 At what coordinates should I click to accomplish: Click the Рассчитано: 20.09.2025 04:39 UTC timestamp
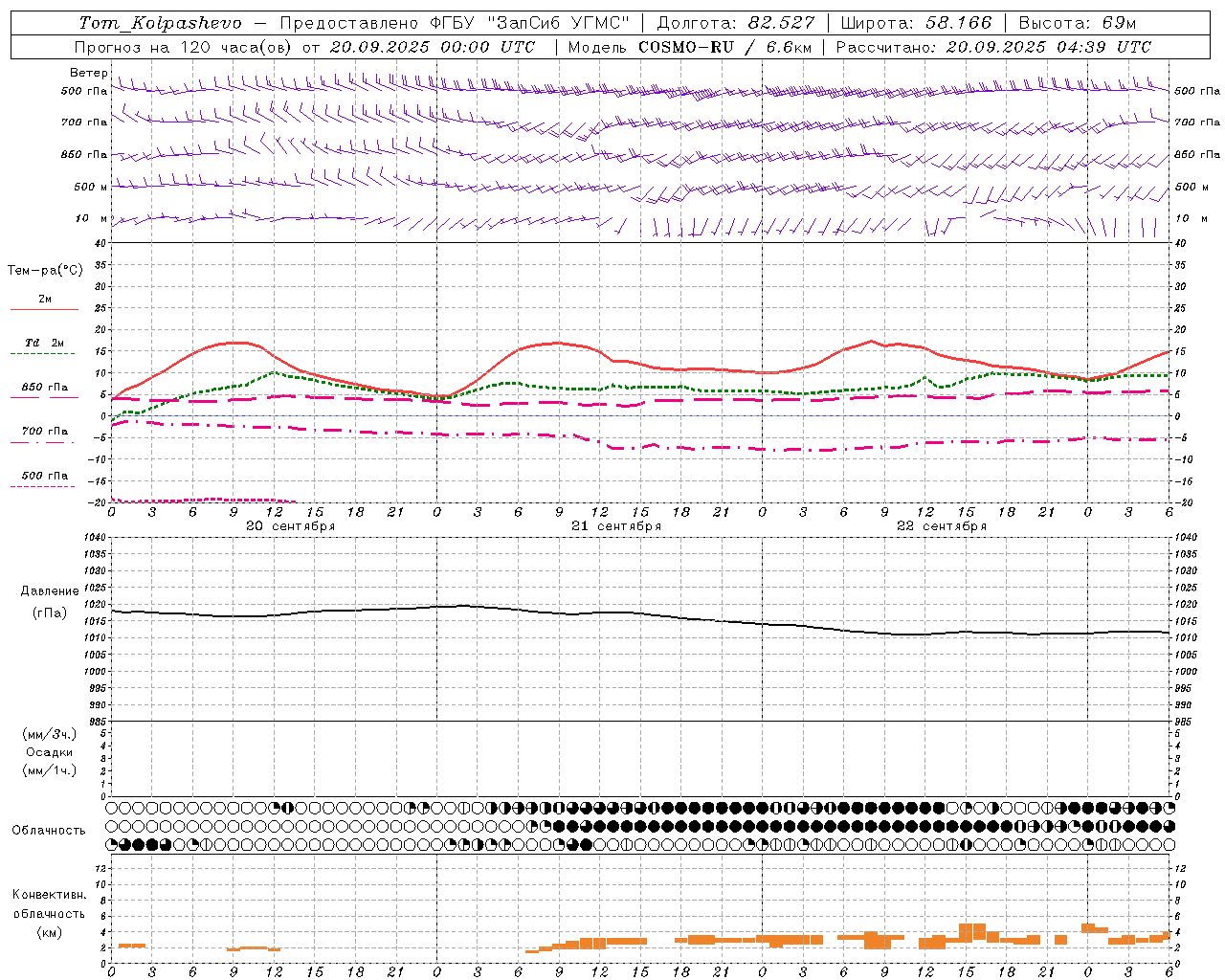[x=993, y=47]
